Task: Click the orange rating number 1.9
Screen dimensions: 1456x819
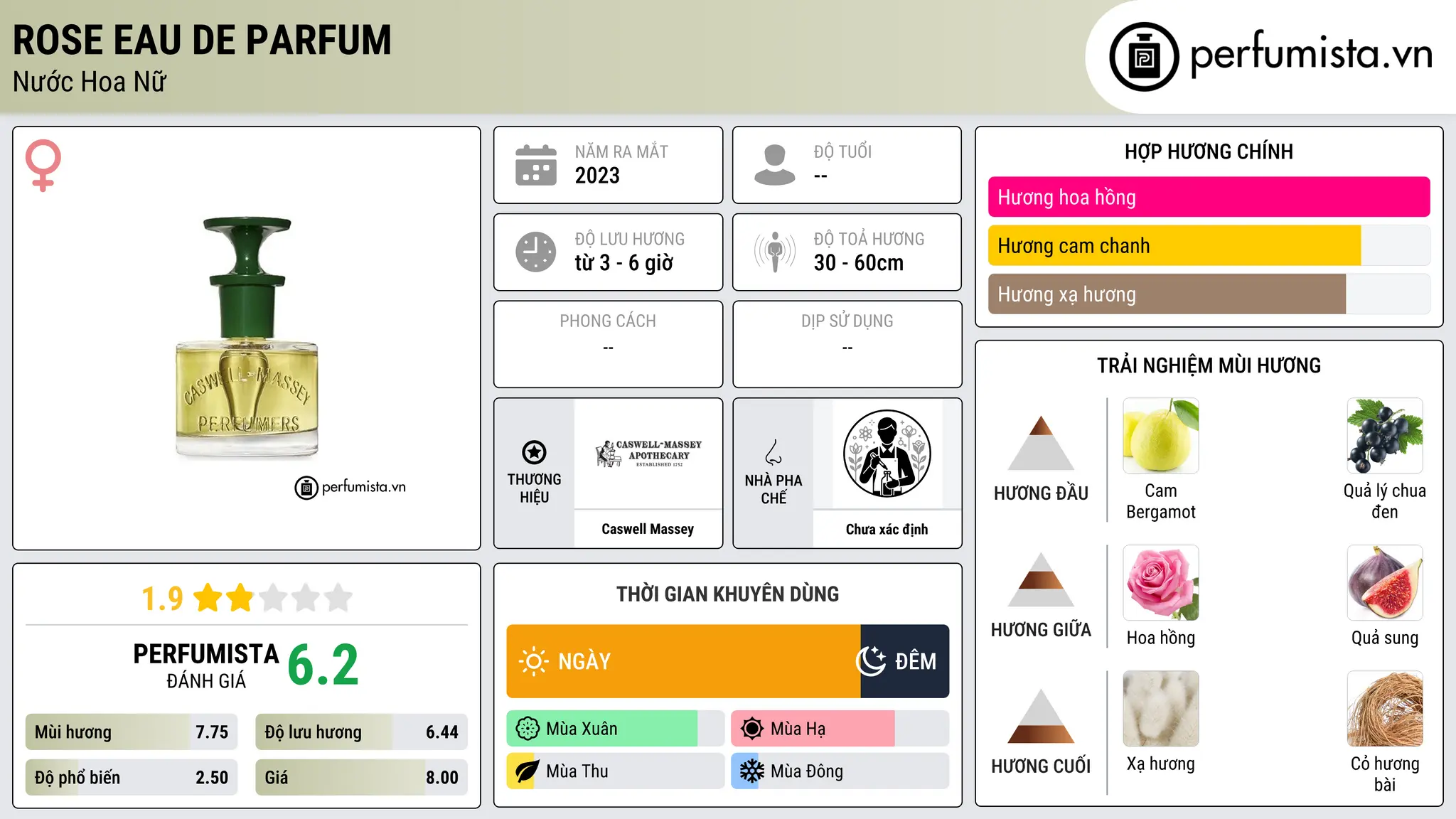Action: pos(162,599)
